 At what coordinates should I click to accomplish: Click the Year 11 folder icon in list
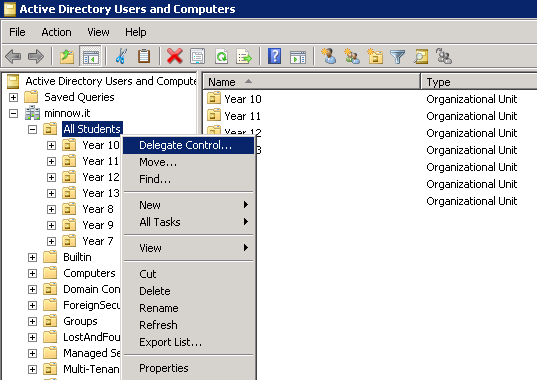point(214,115)
